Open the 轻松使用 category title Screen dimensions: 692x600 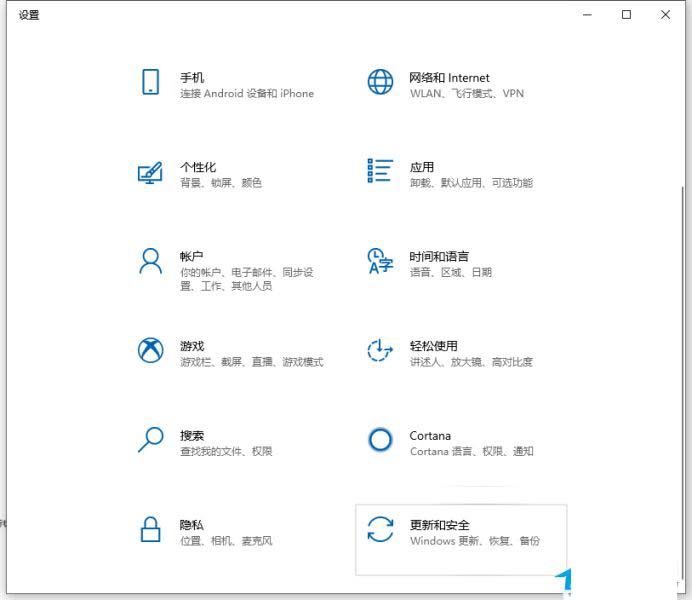click(x=433, y=346)
